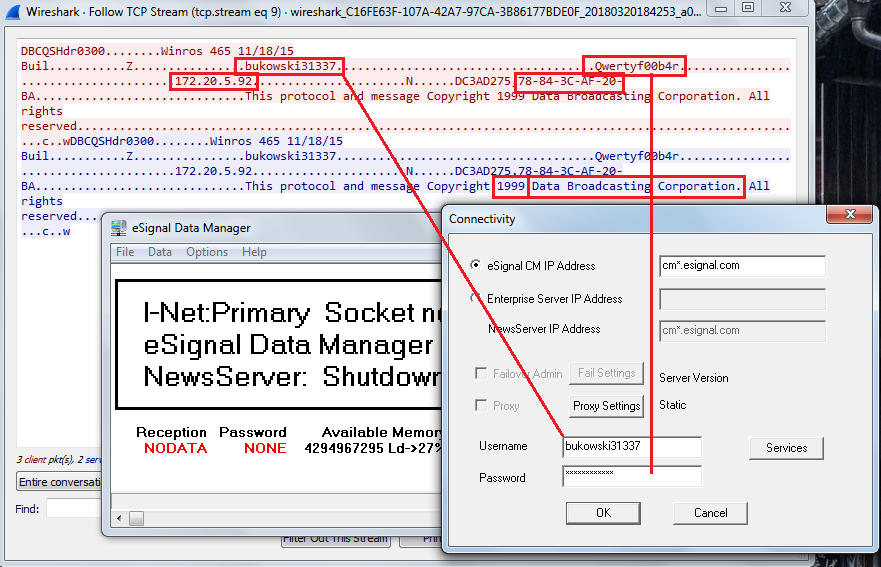
Task: Select the eSignal CM IP Address radio button
Action: (475, 265)
